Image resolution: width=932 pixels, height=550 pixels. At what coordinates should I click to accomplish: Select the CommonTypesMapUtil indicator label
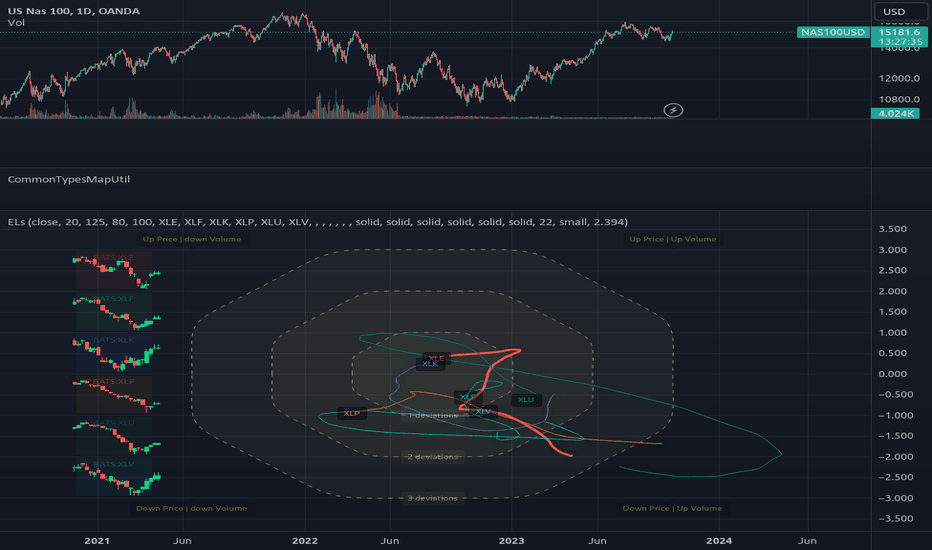68,179
